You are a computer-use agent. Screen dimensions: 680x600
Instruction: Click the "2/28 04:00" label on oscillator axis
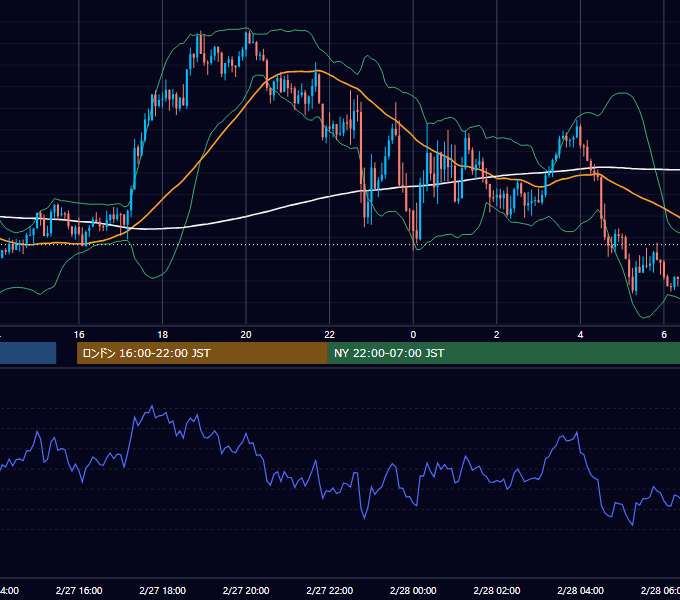point(580,590)
